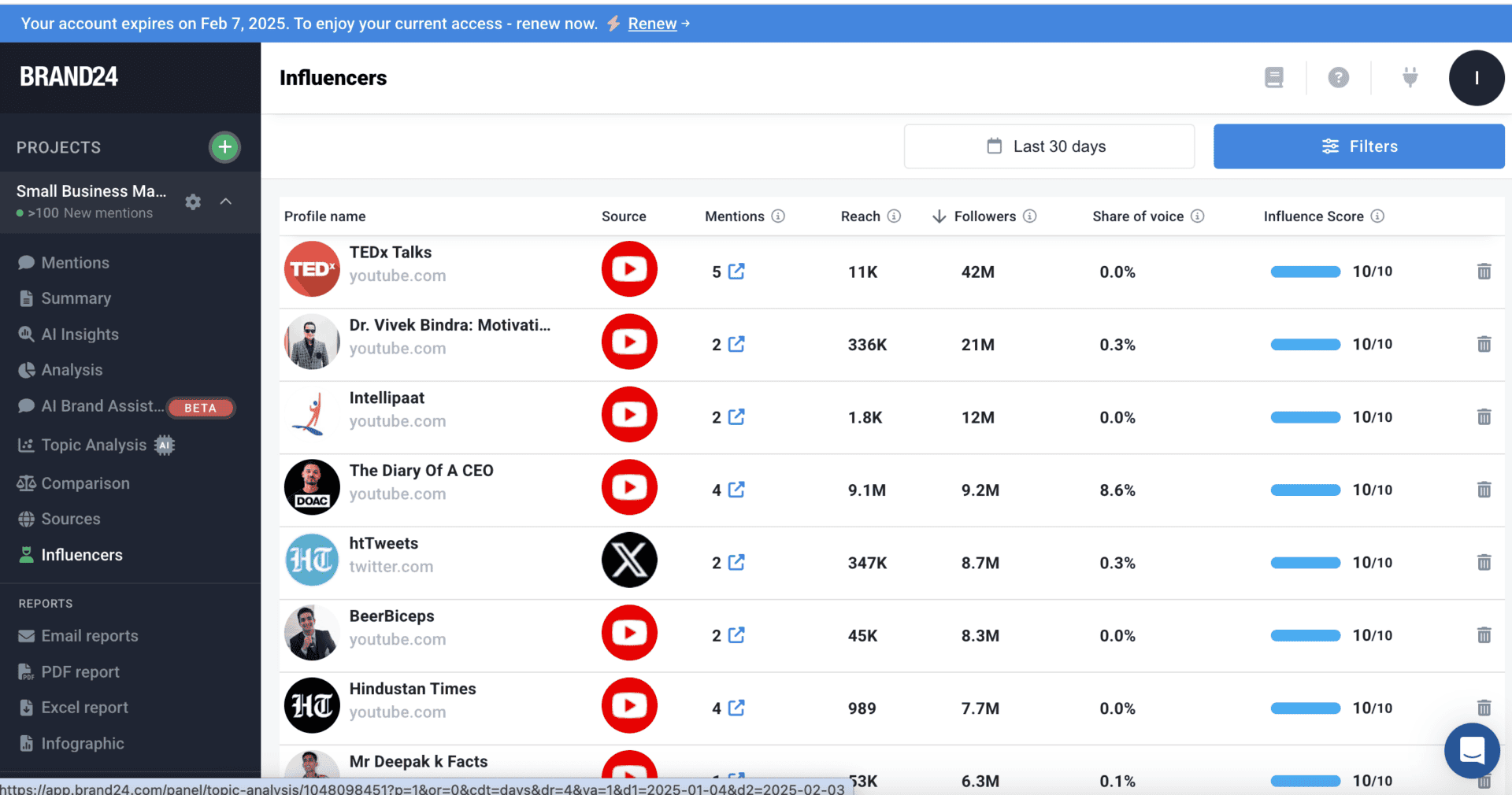Open the knowledge base book icon

pyautogui.click(x=1273, y=77)
